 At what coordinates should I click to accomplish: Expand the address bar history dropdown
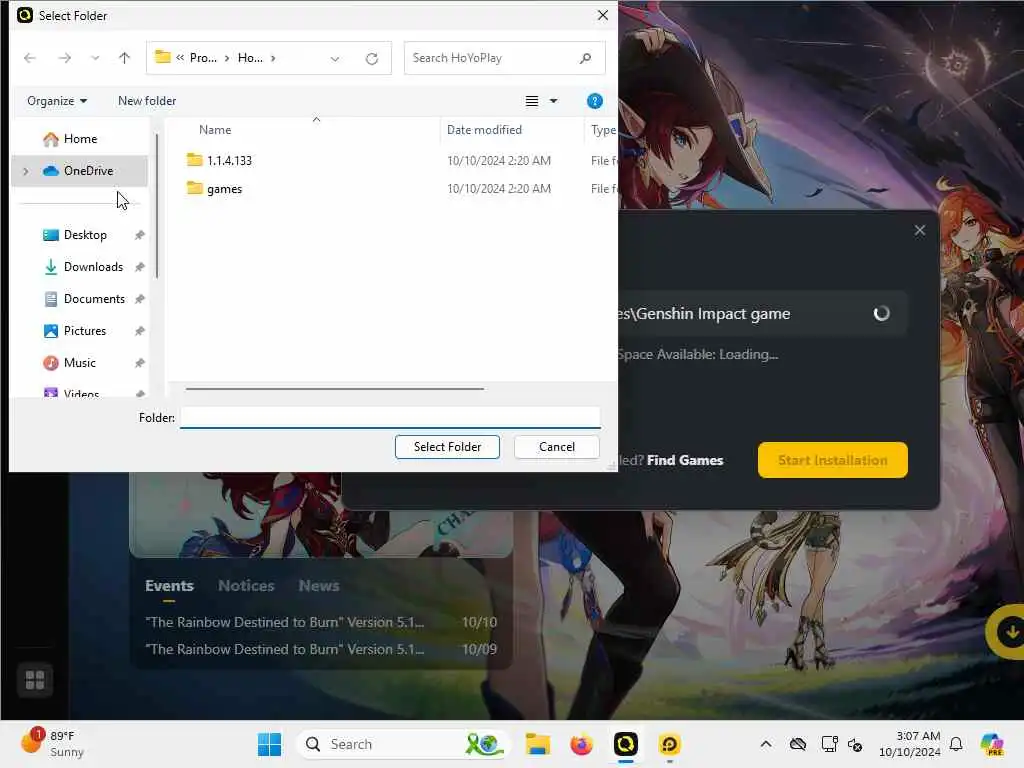click(335, 59)
